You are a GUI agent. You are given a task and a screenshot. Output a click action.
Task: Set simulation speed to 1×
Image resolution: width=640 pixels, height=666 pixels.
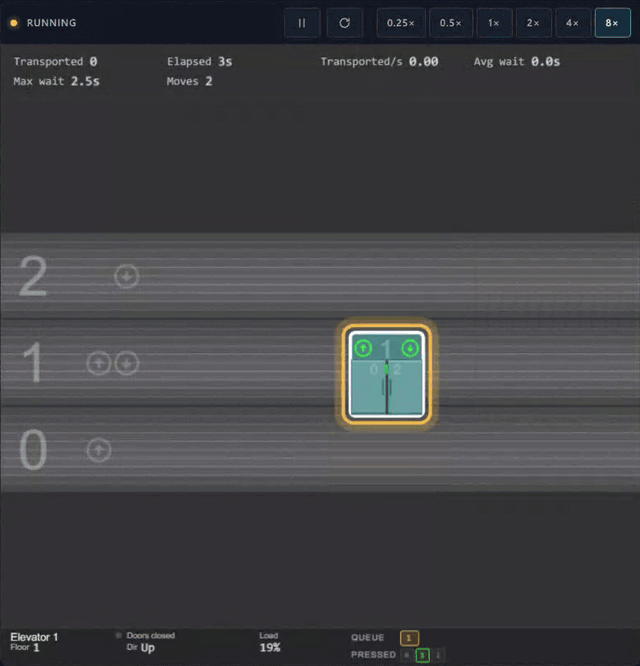(x=494, y=23)
